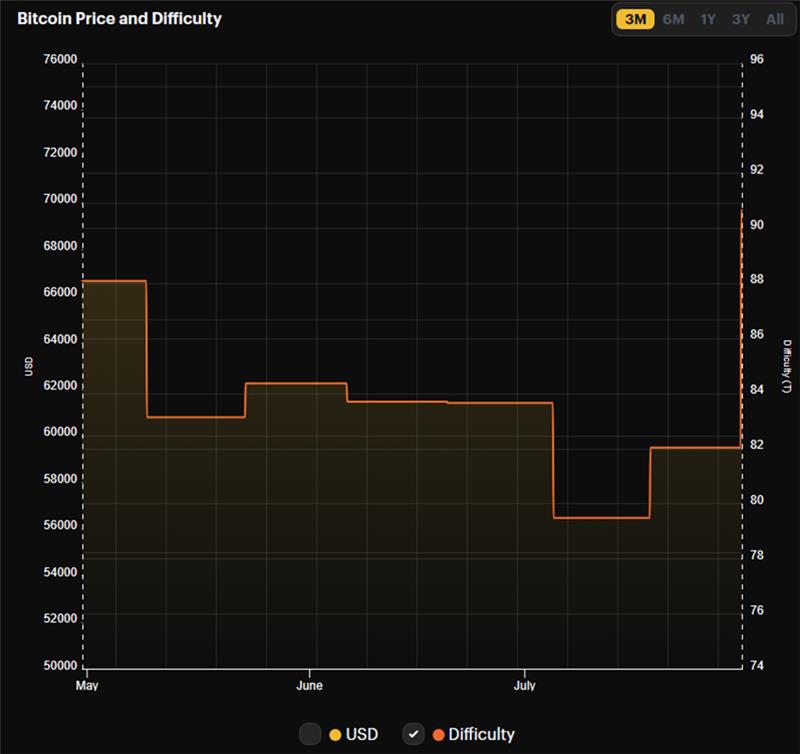Screen dimensions: 800x754
Task: Click the 50000 value on USD axis
Action: click(x=60, y=666)
